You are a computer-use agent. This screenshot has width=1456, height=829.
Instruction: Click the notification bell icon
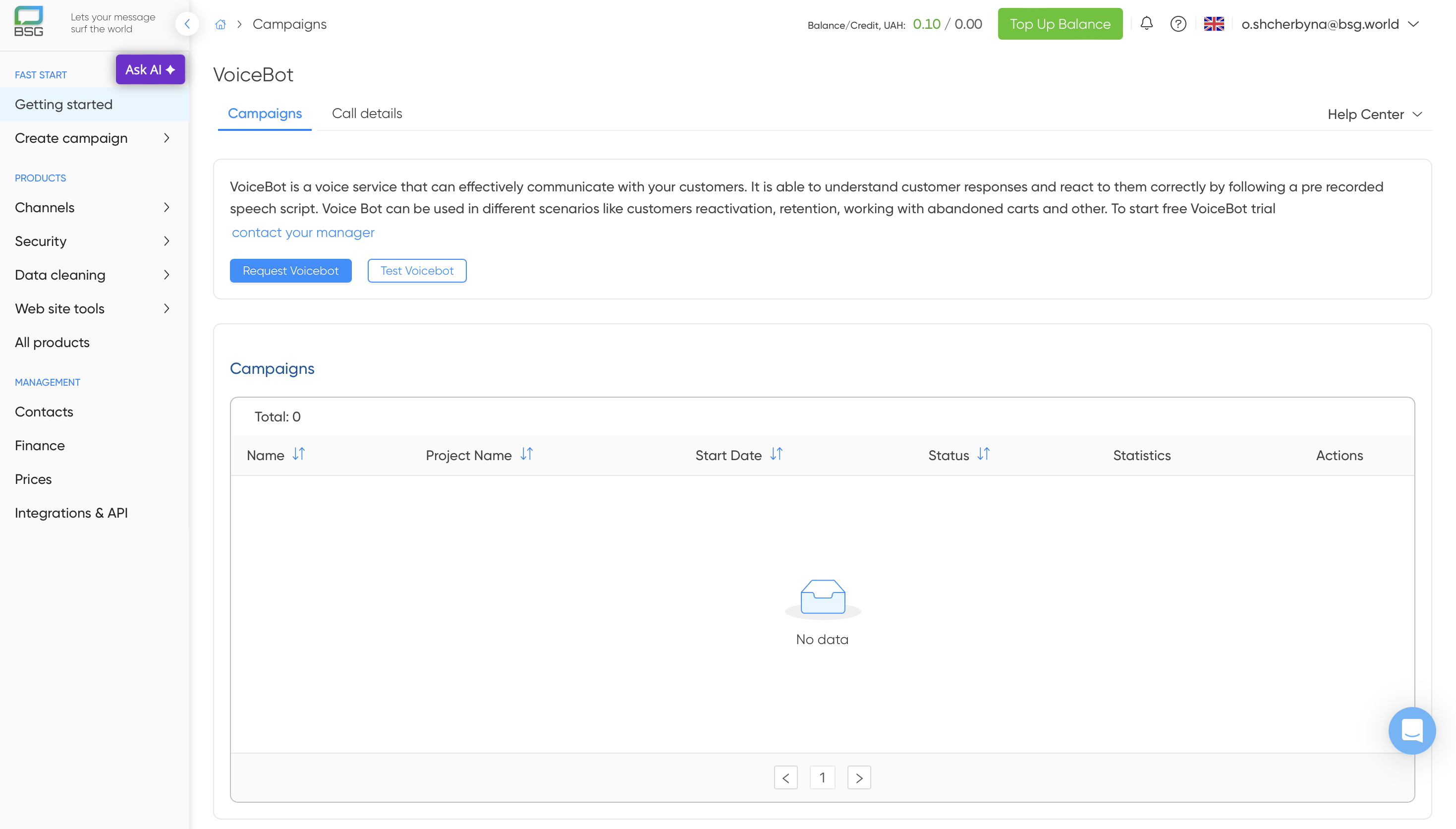(x=1146, y=24)
